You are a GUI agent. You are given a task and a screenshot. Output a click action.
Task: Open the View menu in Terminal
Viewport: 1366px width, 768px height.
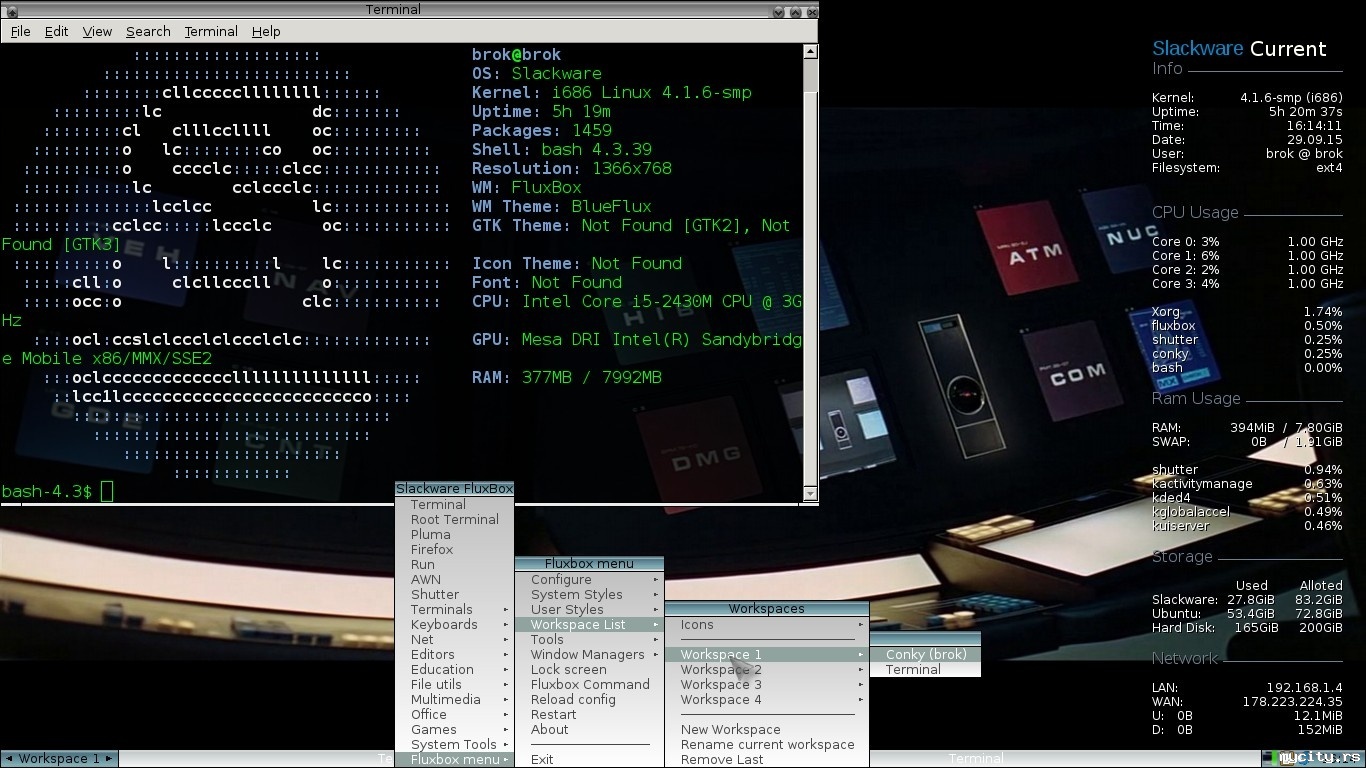[97, 32]
